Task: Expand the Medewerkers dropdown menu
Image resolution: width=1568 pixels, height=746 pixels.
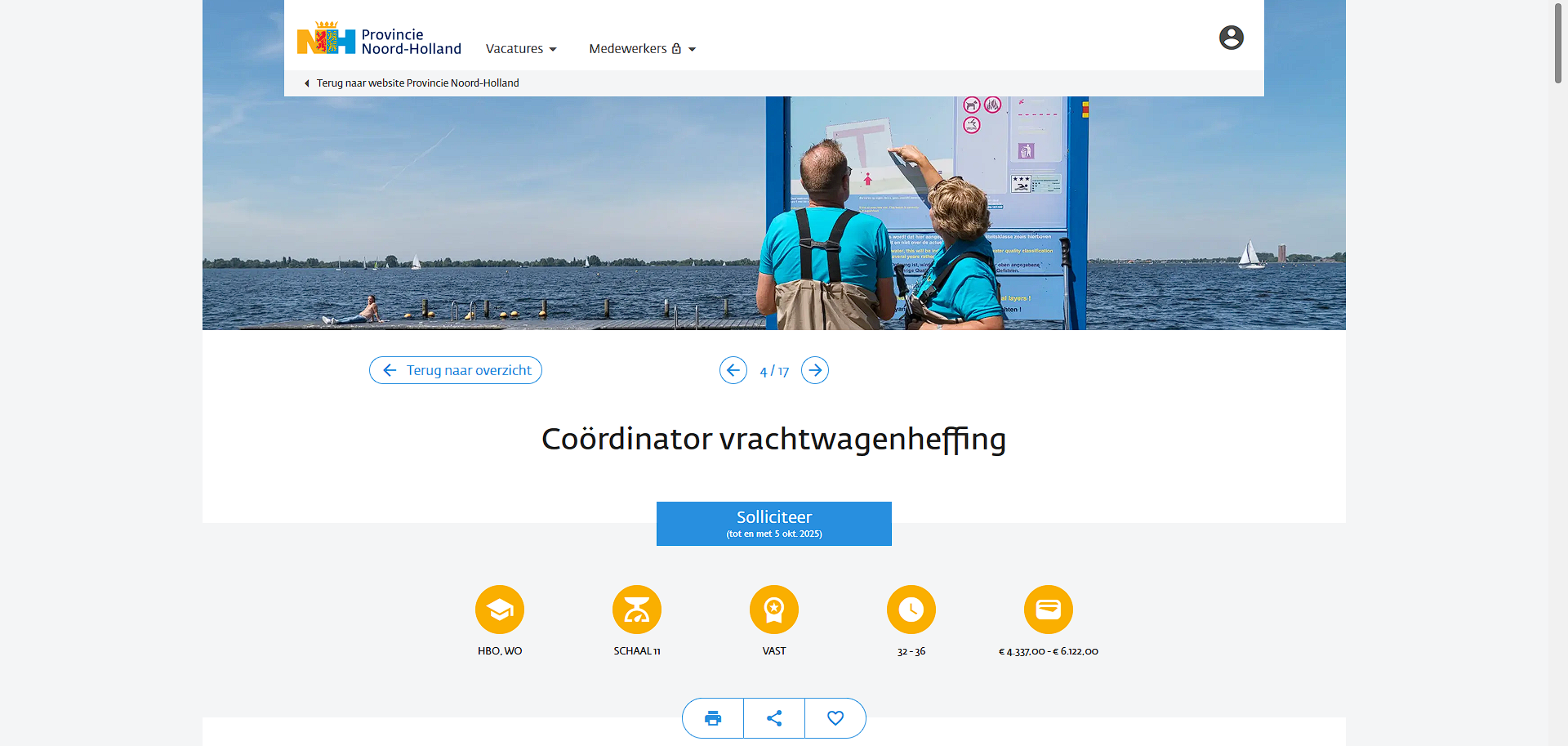Action: 642,49
